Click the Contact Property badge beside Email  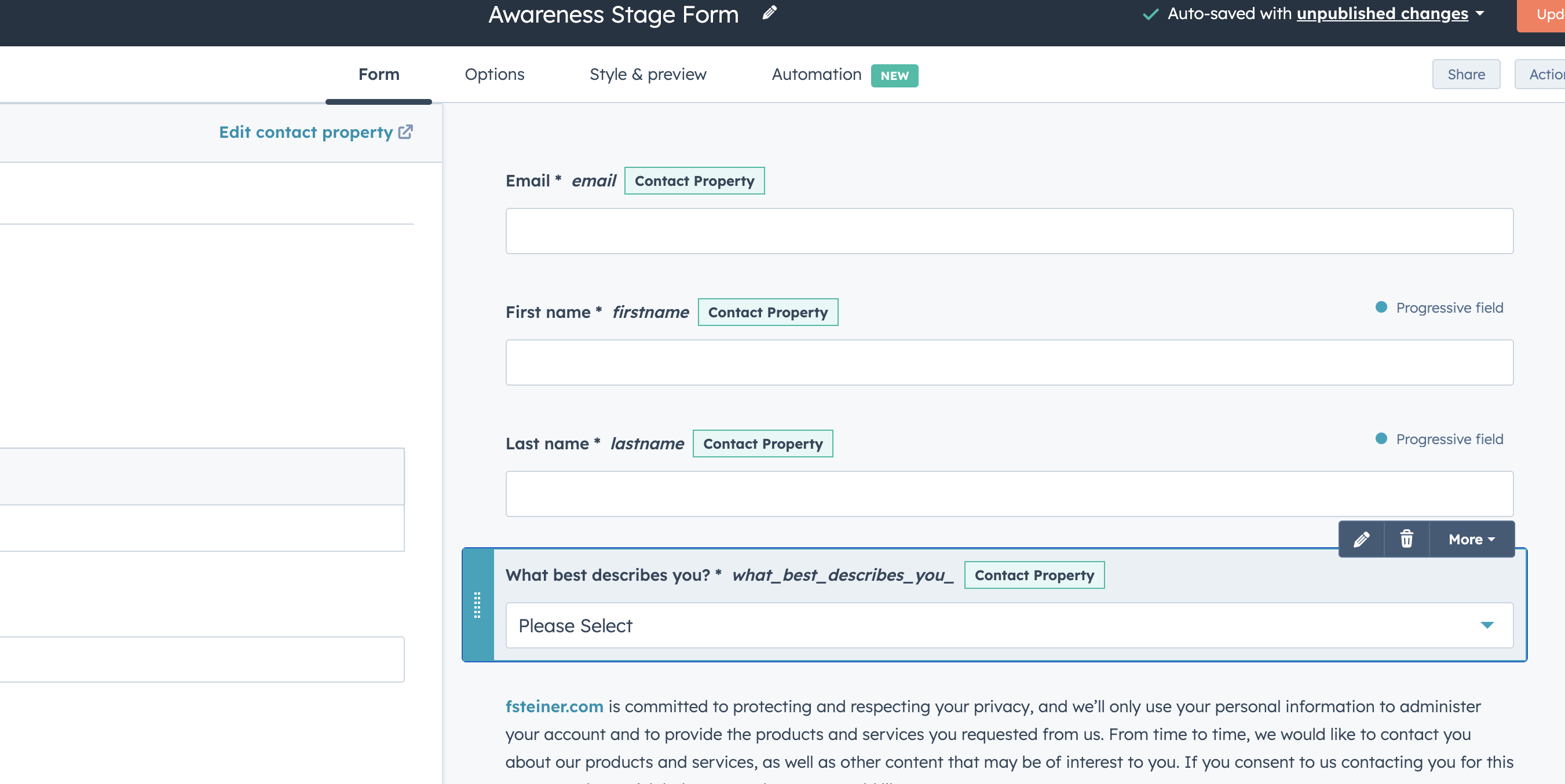click(694, 180)
